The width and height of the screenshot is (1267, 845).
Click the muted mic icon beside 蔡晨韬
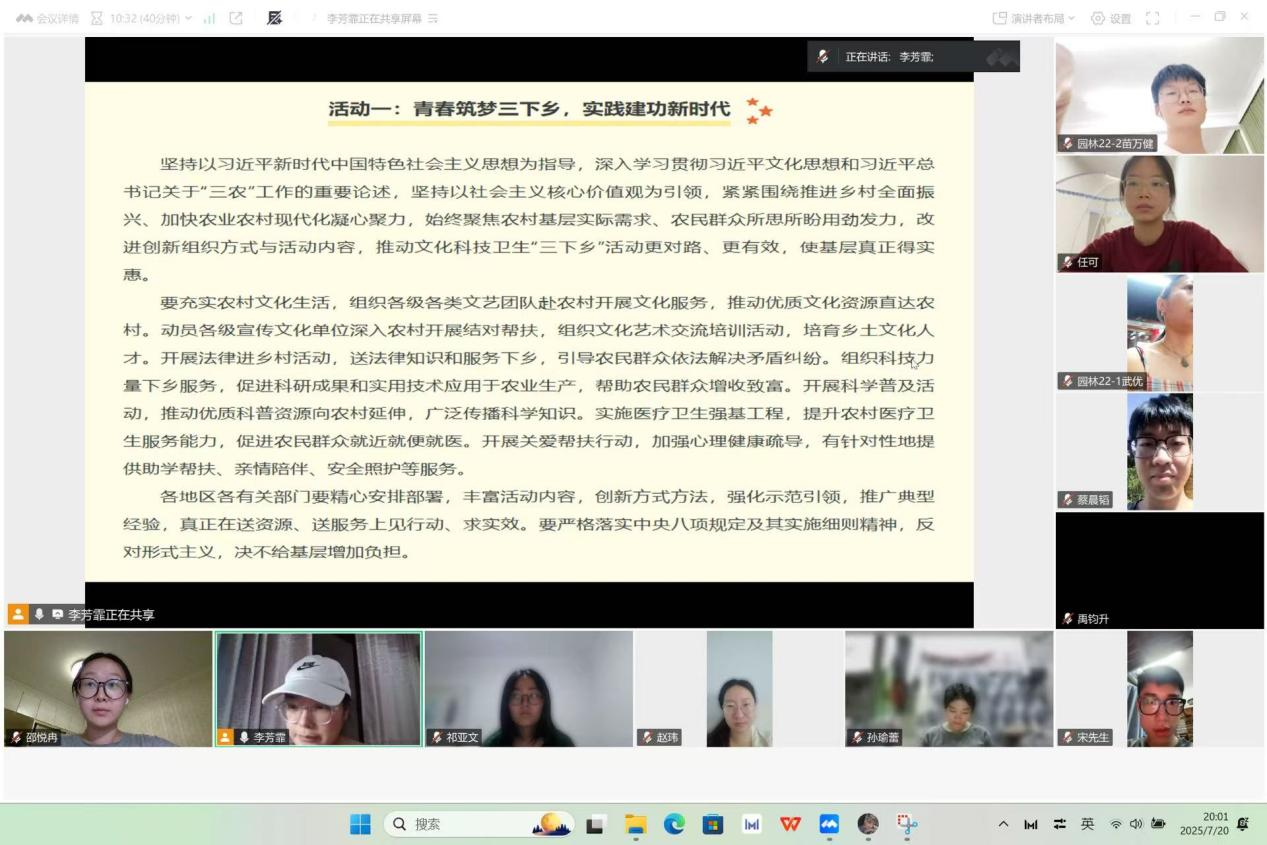(x=1068, y=499)
